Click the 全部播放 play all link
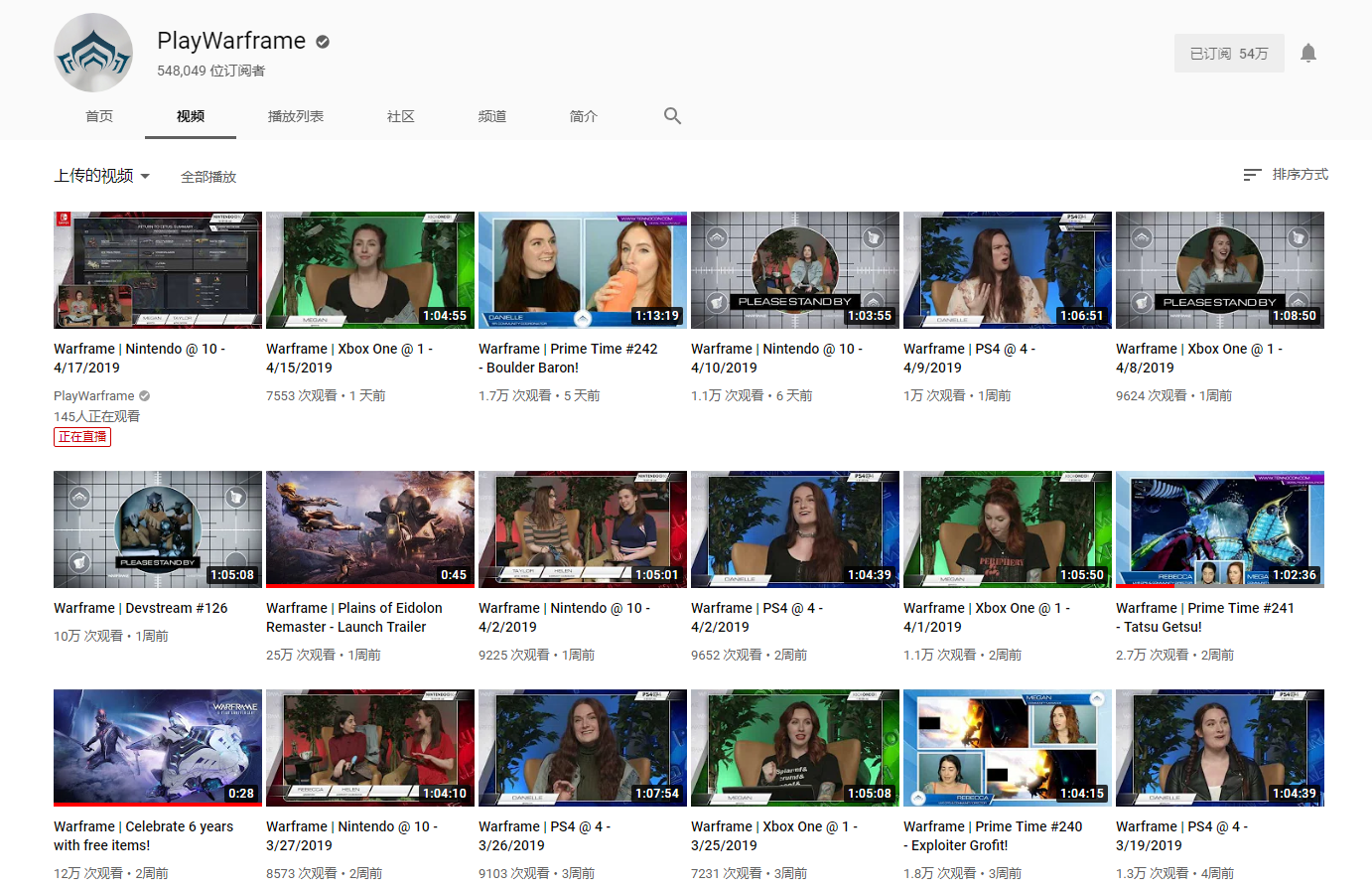1372x891 pixels. pyautogui.click(x=208, y=177)
